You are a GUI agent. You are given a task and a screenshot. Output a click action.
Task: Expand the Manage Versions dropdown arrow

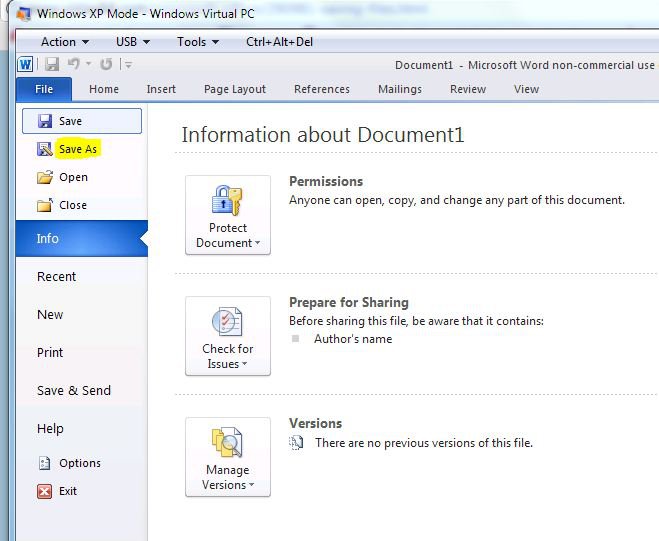click(252, 485)
